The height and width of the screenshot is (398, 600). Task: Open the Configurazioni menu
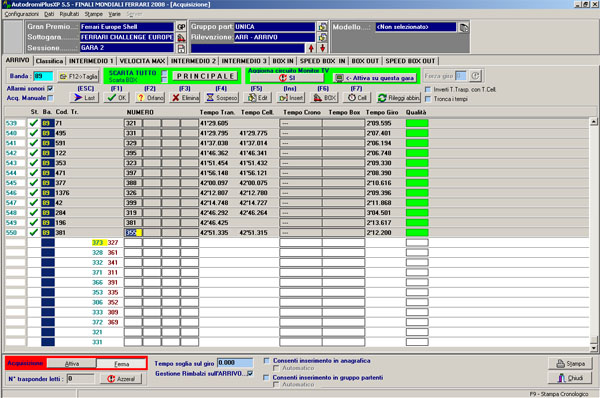[21, 14]
